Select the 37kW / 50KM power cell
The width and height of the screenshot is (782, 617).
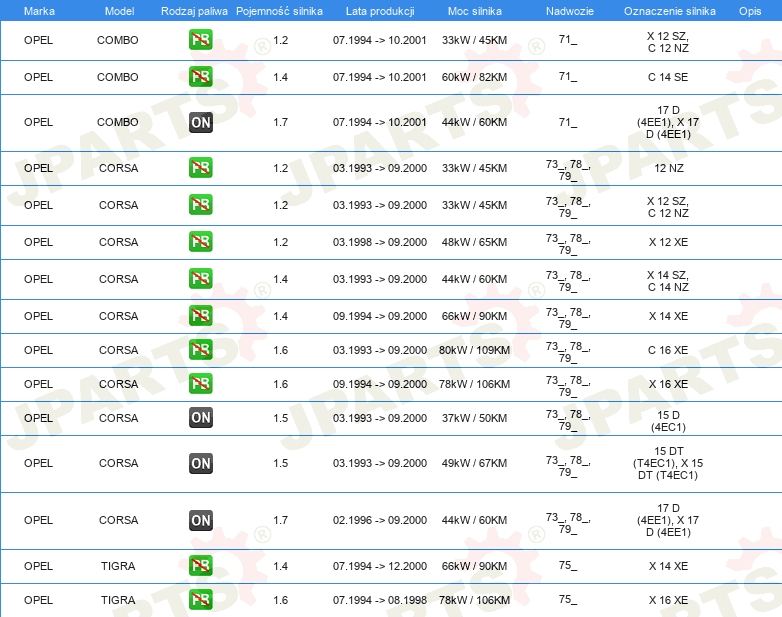coord(474,418)
